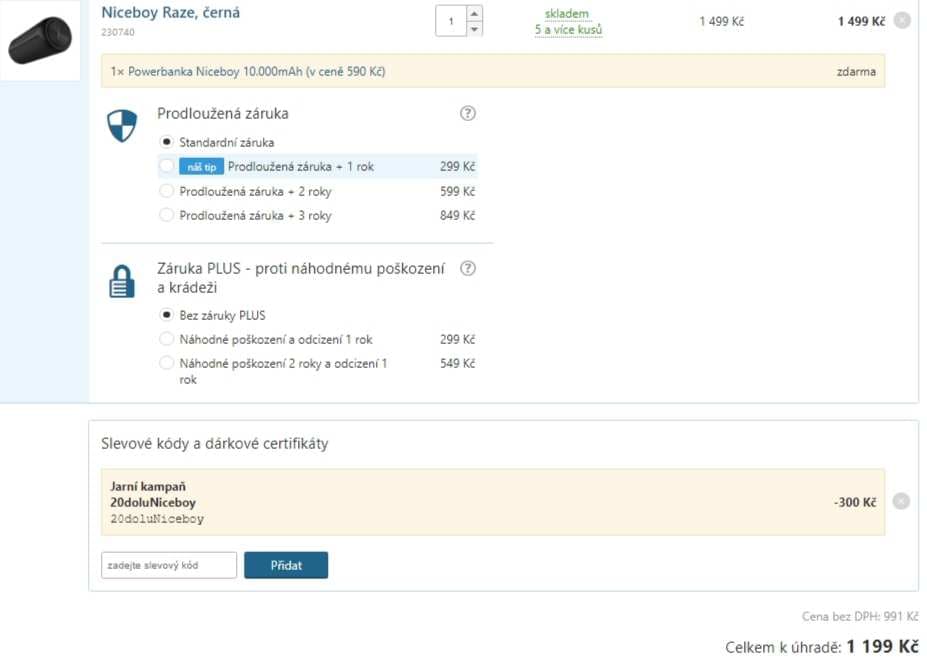Click the total 'Celkem k úhradě: 1 199 Kč'
927x664 pixels.
pos(822,646)
